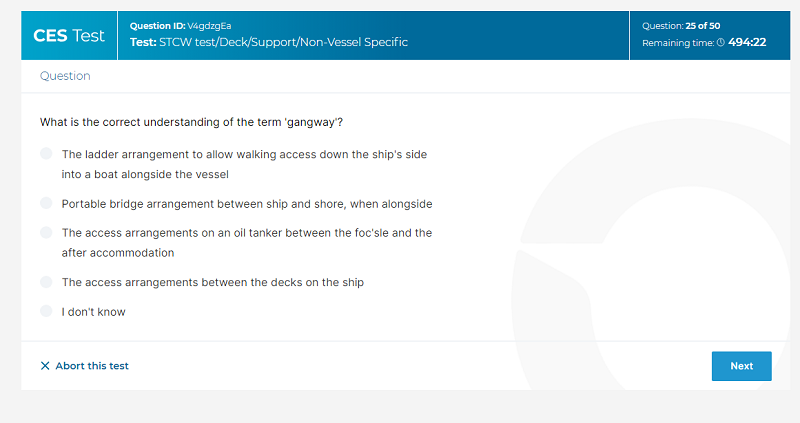Image resolution: width=800 pixels, height=423 pixels.
Task: Click the clock icon next to remaining time
Action: [720, 43]
